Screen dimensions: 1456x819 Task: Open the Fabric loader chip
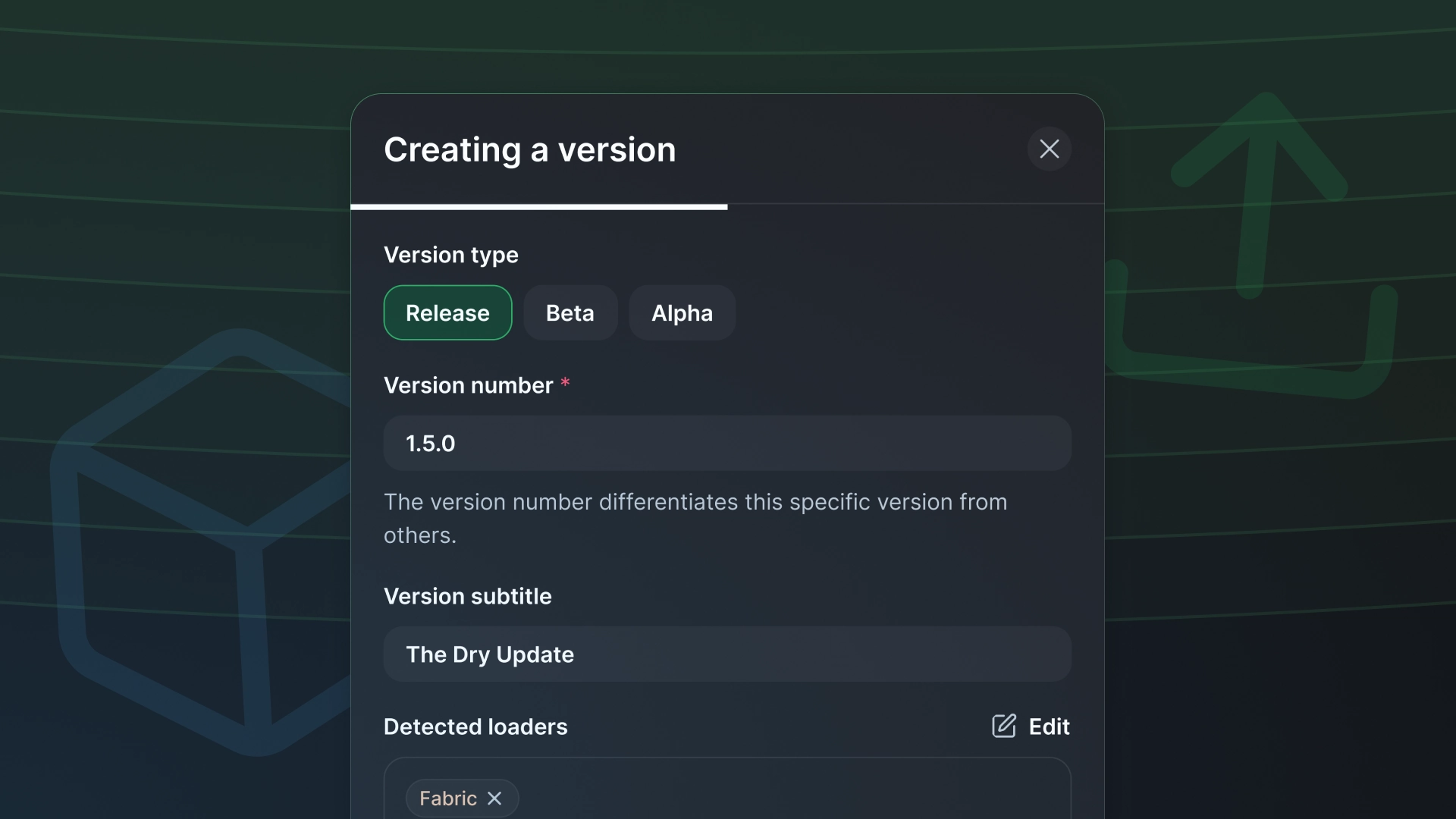point(447,798)
